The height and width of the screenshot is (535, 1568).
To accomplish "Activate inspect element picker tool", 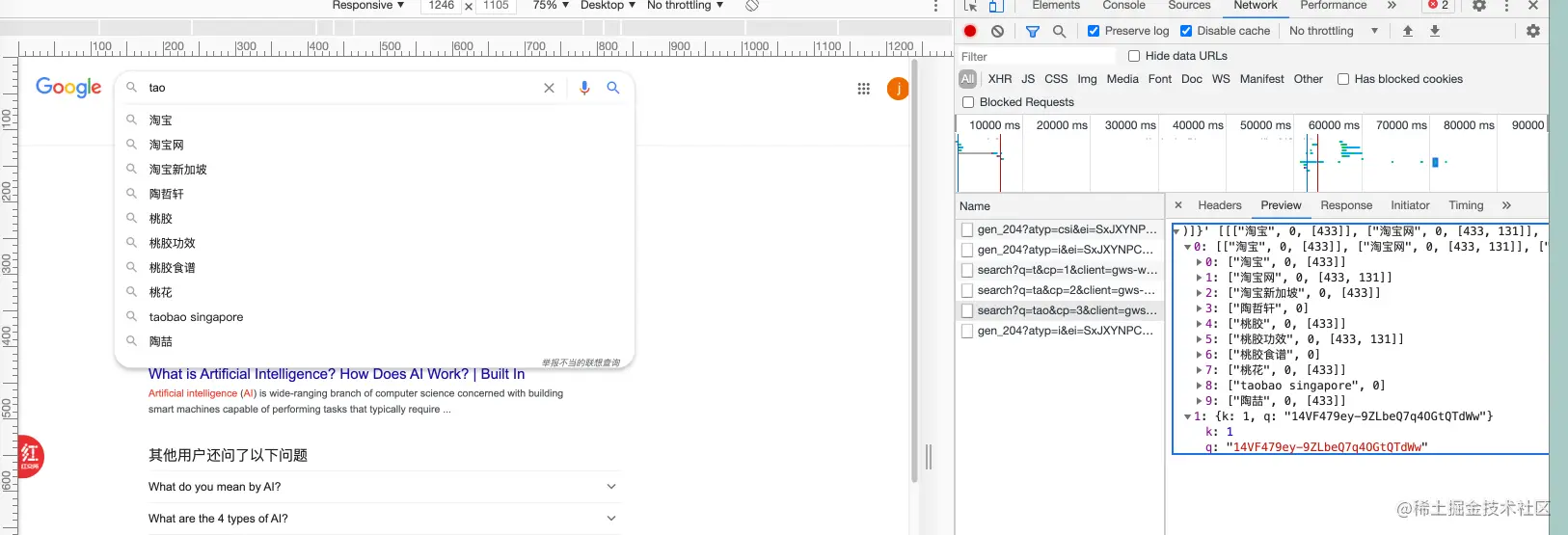I will coord(971,6).
